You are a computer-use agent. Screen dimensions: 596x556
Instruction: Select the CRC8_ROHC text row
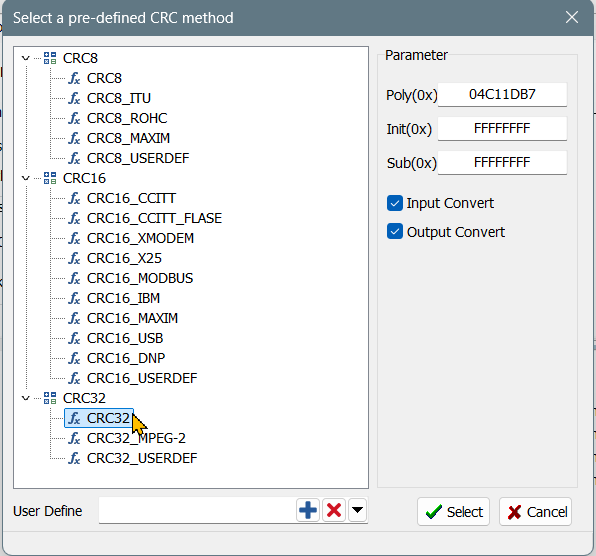tap(127, 118)
